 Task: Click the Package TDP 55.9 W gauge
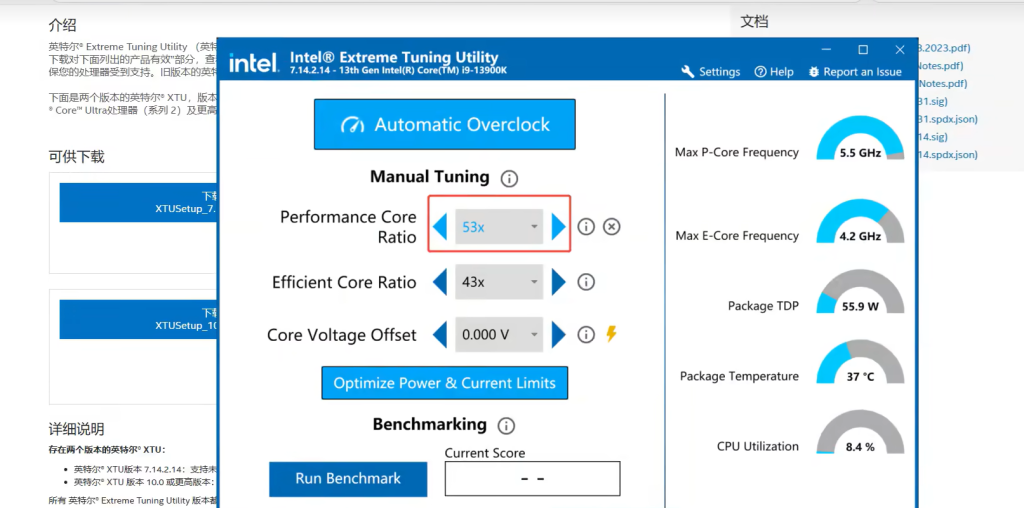[x=860, y=292]
